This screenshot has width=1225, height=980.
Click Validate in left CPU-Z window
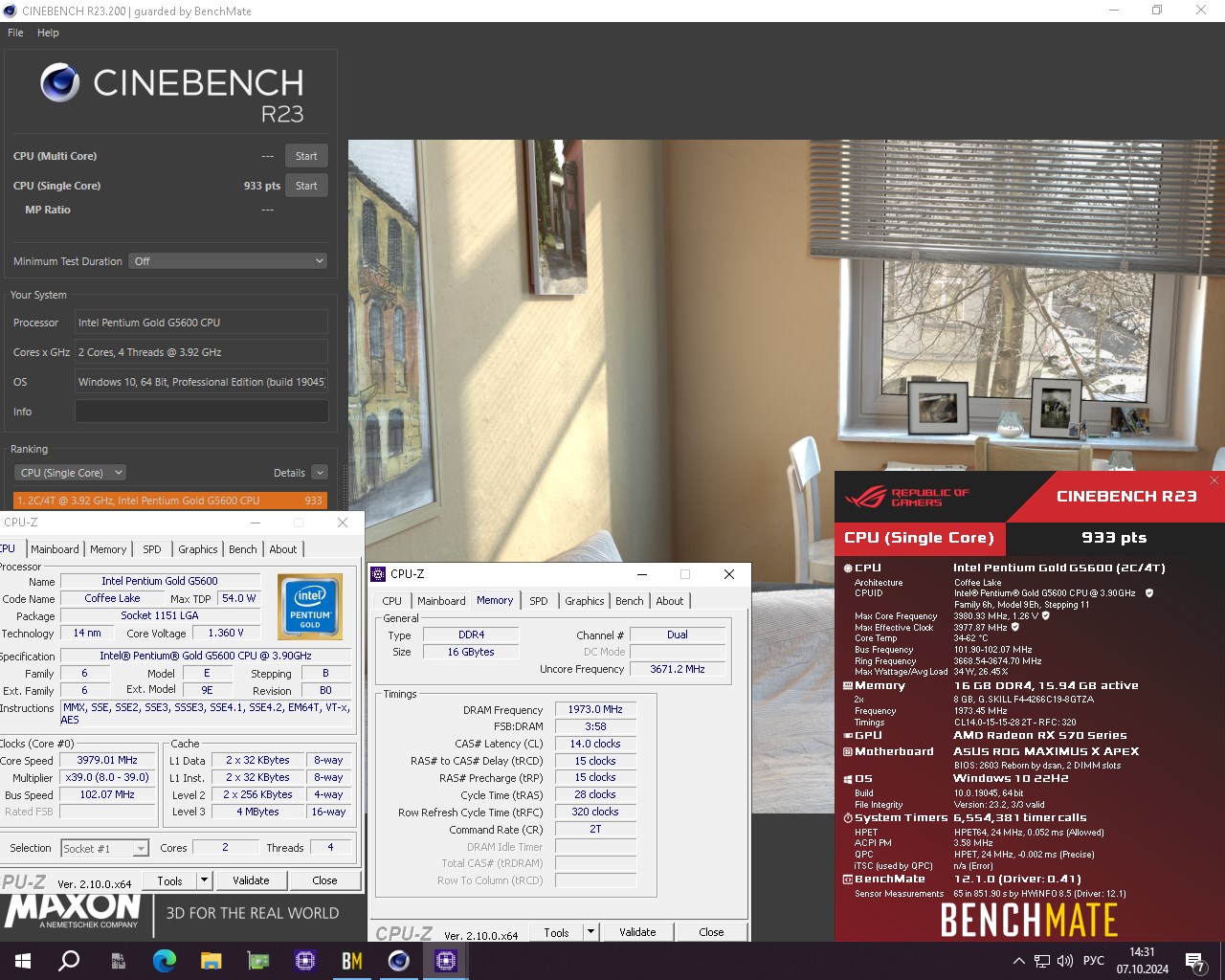coord(251,880)
